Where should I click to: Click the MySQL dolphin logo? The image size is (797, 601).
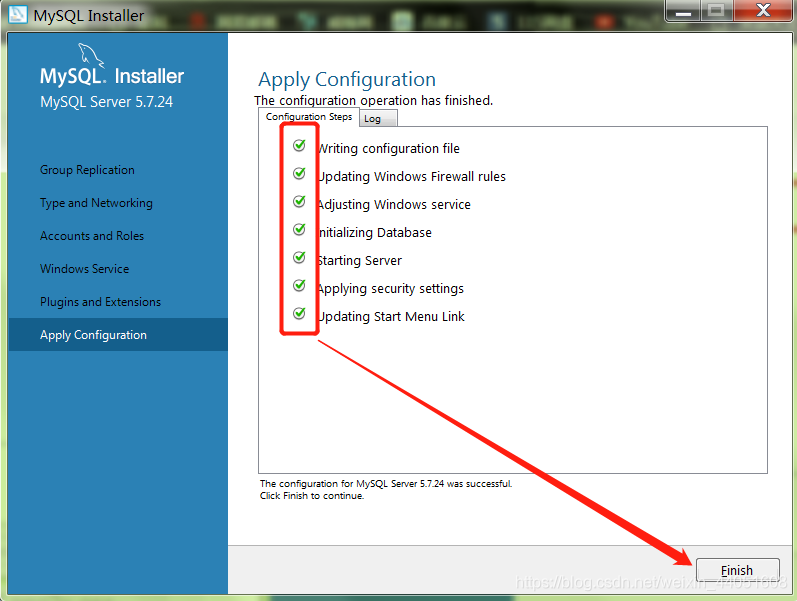coord(91,55)
